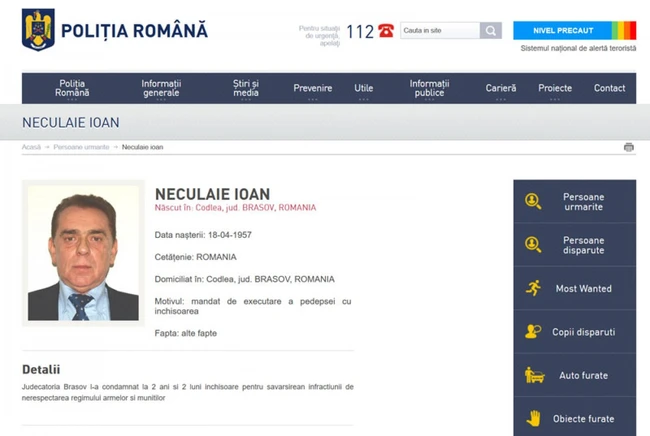
Task: Open the Carieră menu item
Action: tap(501, 88)
